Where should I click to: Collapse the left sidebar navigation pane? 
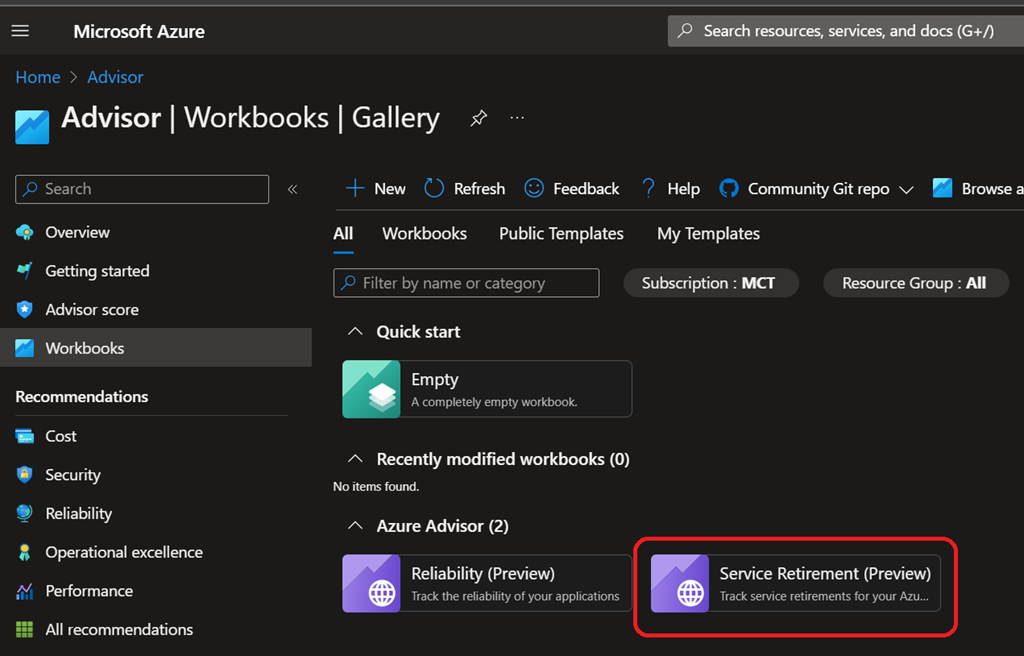(x=293, y=189)
